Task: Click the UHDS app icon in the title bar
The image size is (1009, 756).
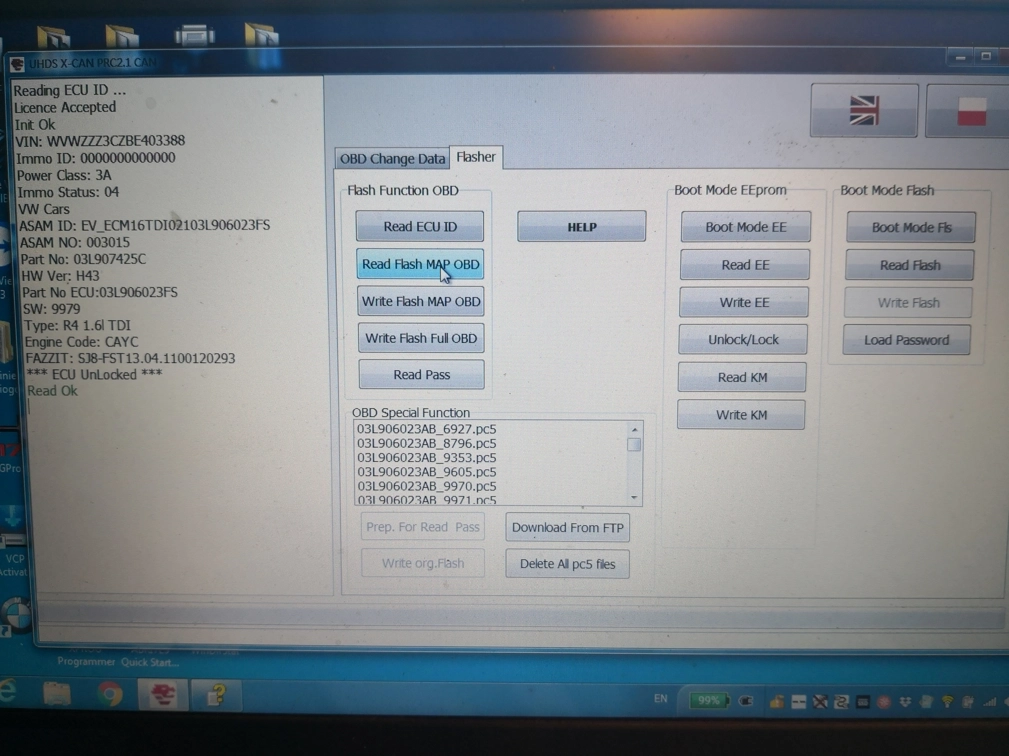Action: (17, 63)
